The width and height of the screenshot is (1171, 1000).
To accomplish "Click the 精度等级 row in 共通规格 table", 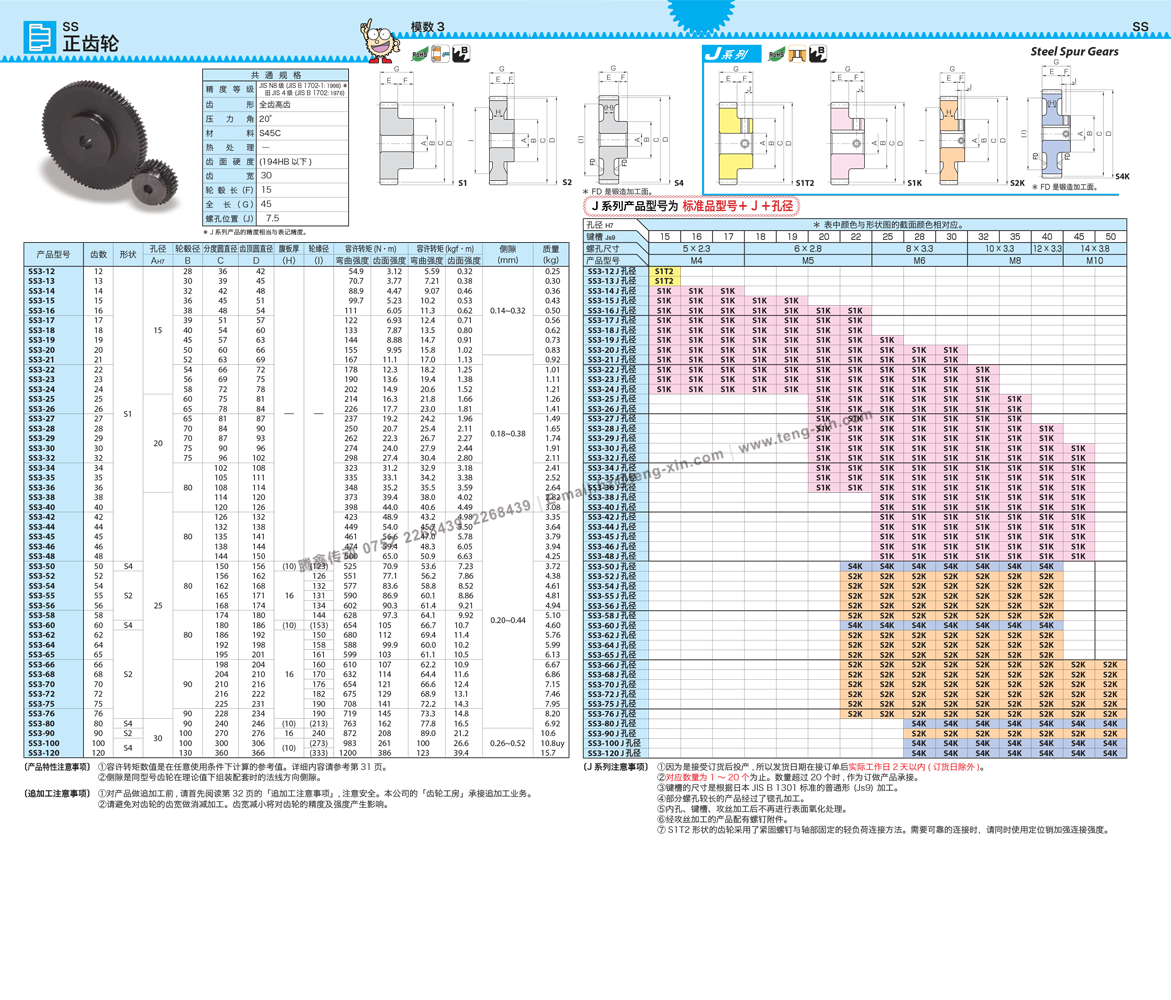I will click(230, 89).
